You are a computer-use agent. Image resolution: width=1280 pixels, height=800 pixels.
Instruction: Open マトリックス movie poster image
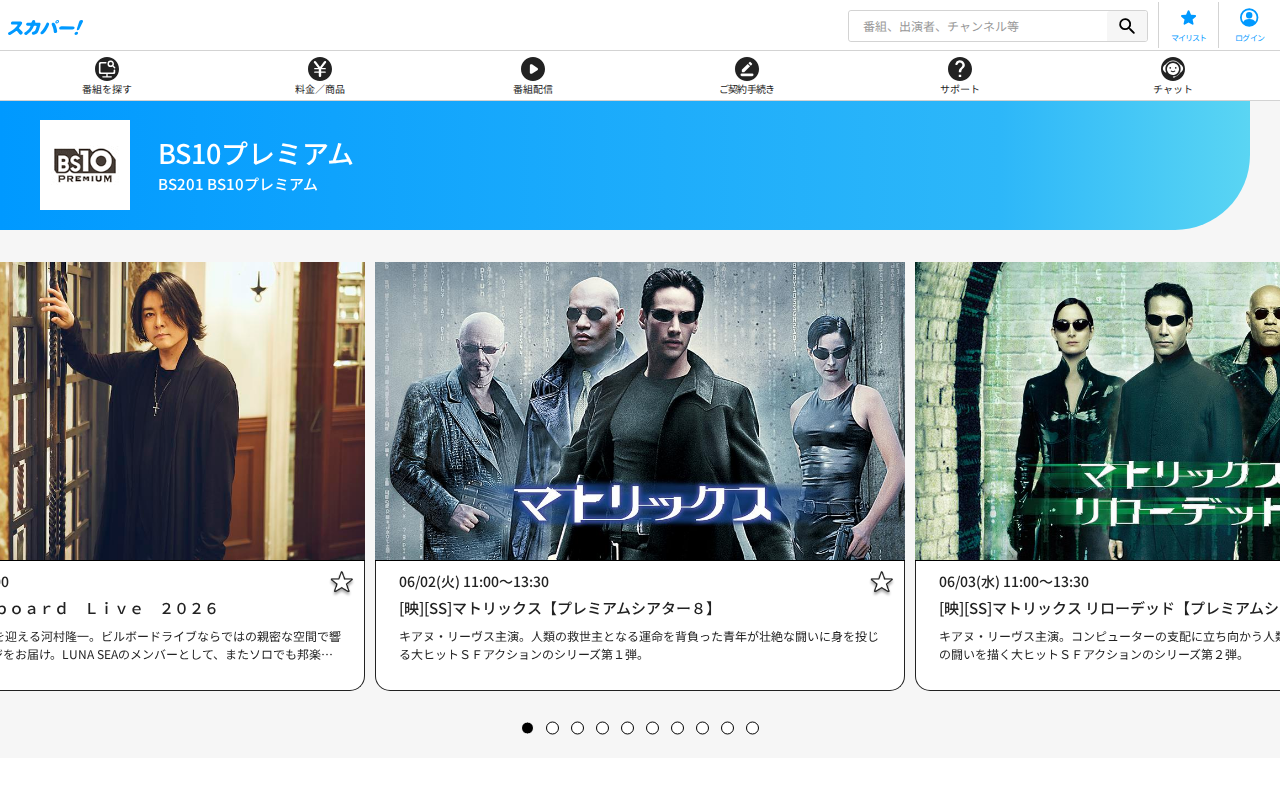(640, 411)
